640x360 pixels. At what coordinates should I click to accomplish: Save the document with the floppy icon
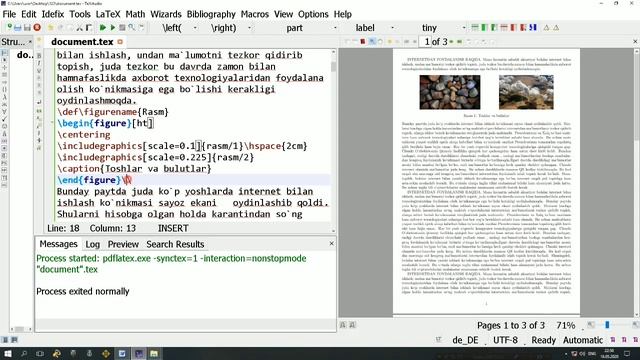pos(27,28)
